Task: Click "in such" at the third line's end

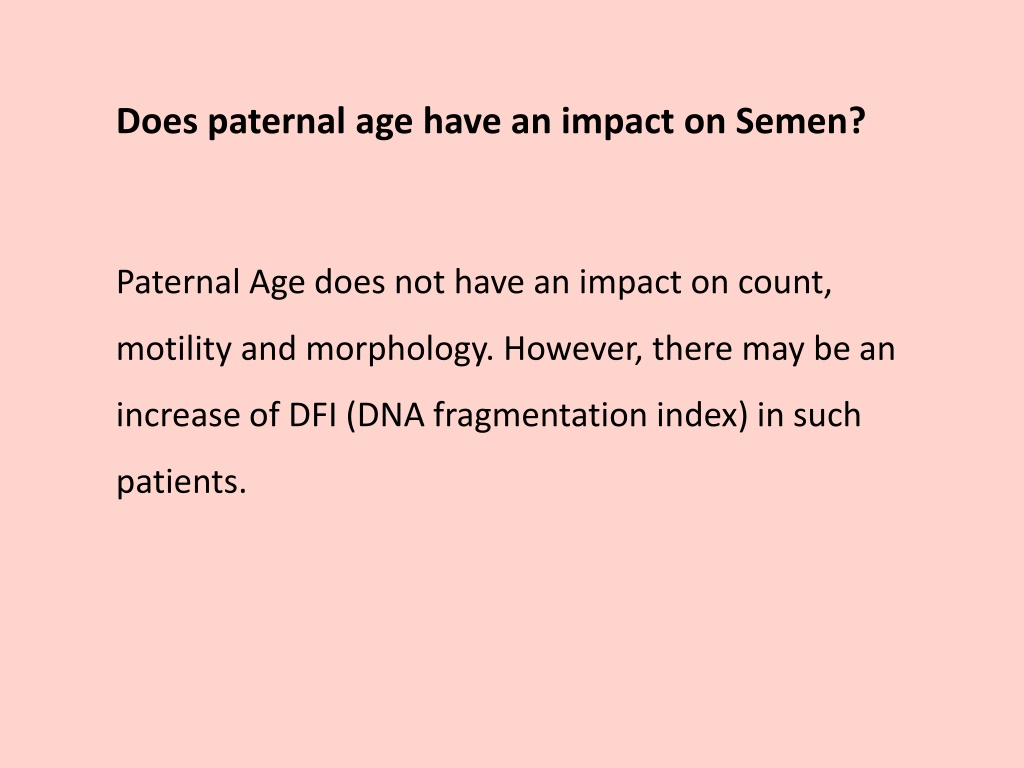Action: (x=809, y=415)
